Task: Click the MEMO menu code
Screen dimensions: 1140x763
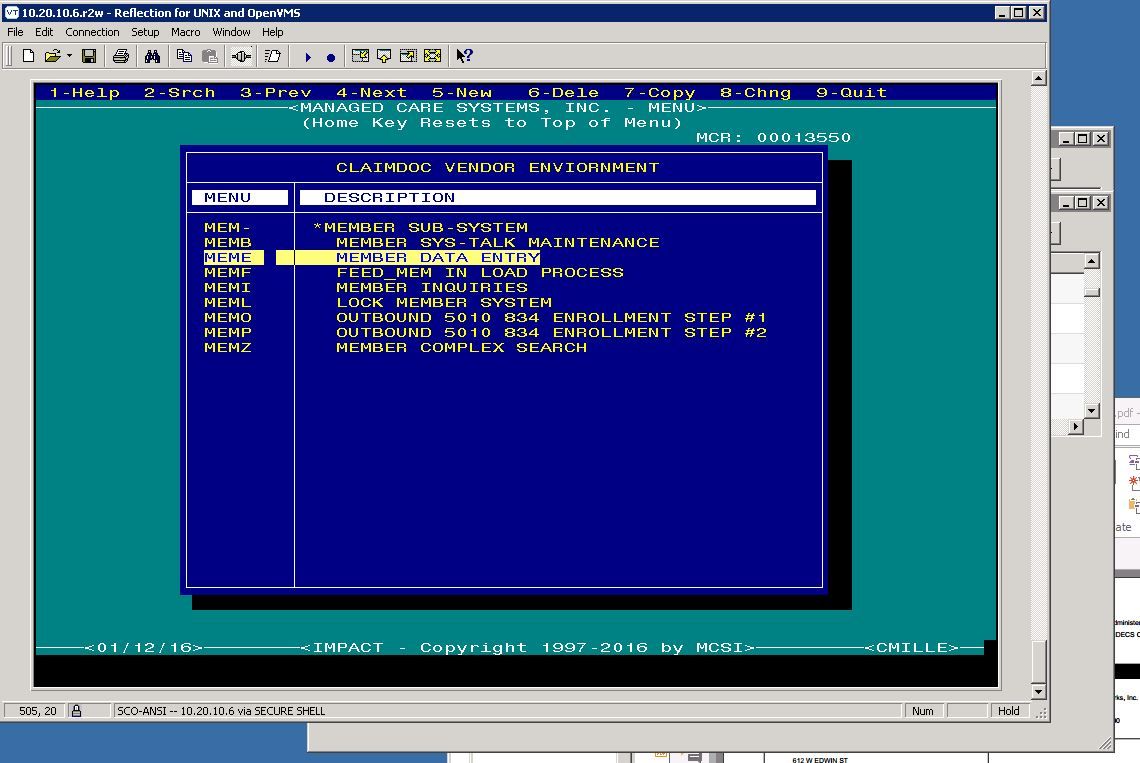Action: click(228, 317)
